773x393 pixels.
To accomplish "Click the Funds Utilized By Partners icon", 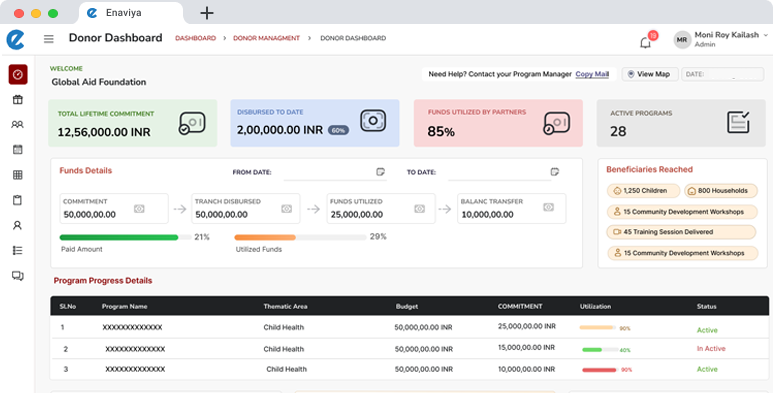I will pyautogui.click(x=557, y=123).
